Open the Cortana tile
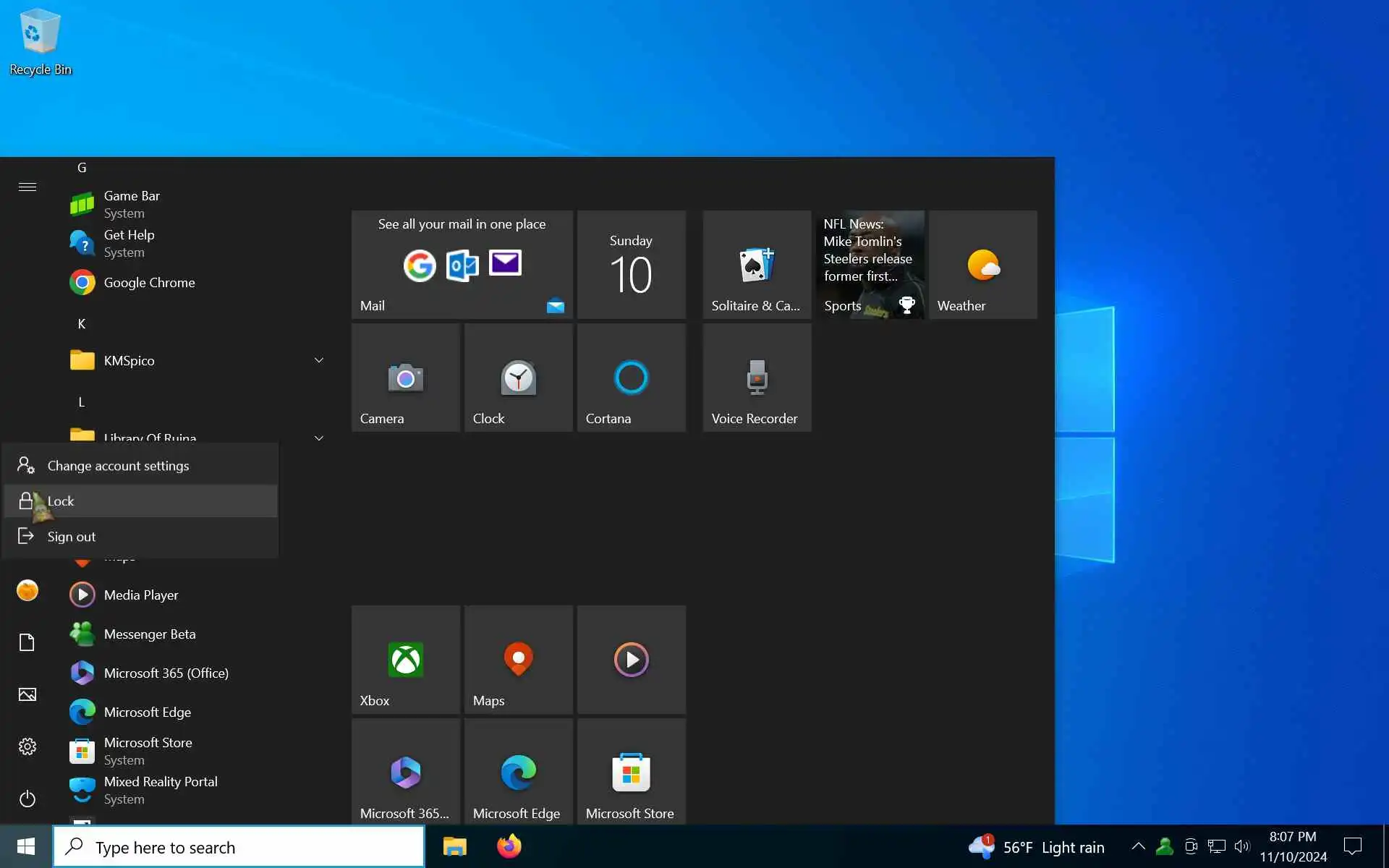 coord(631,378)
